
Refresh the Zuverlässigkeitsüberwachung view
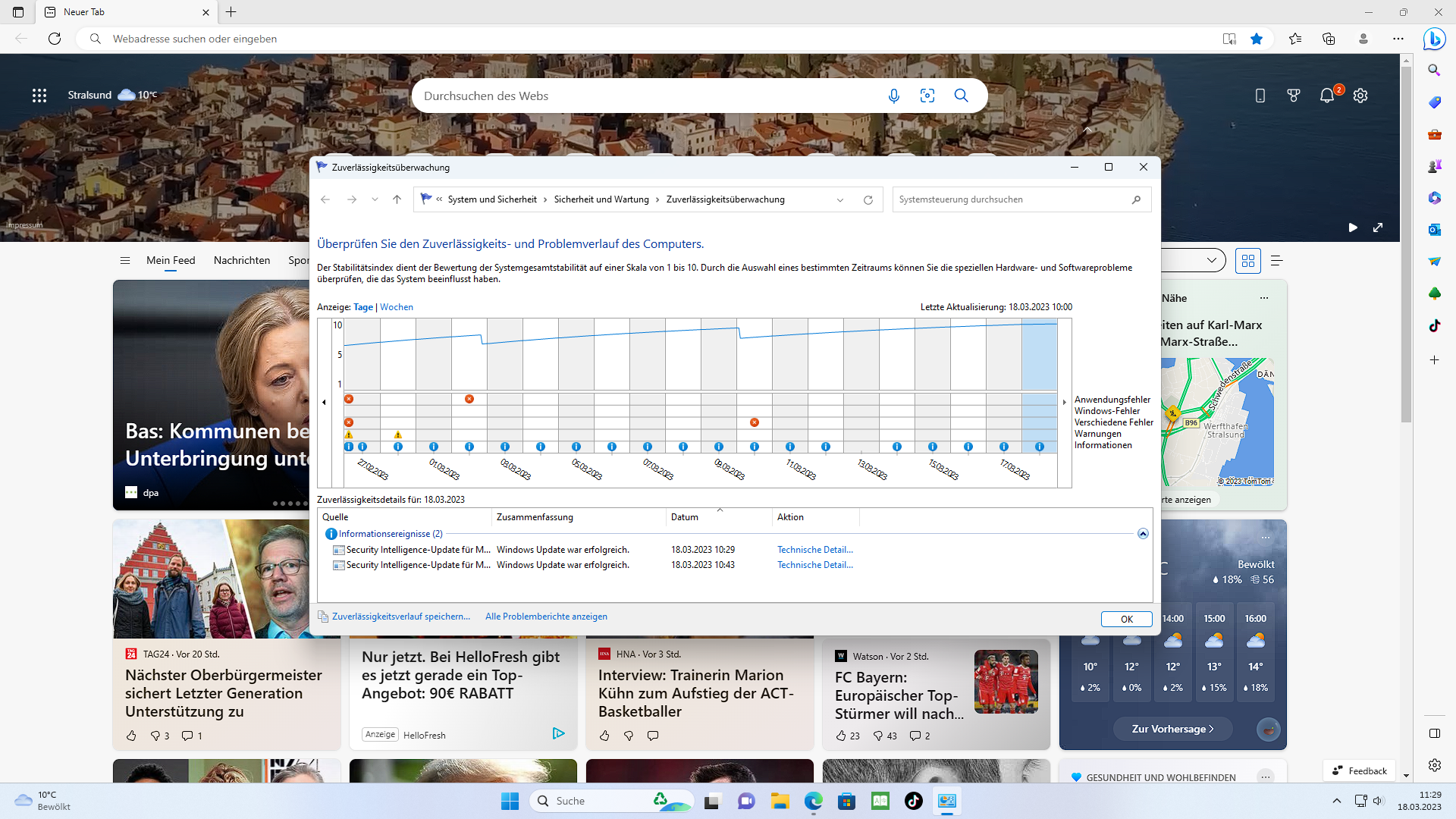[x=868, y=199]
